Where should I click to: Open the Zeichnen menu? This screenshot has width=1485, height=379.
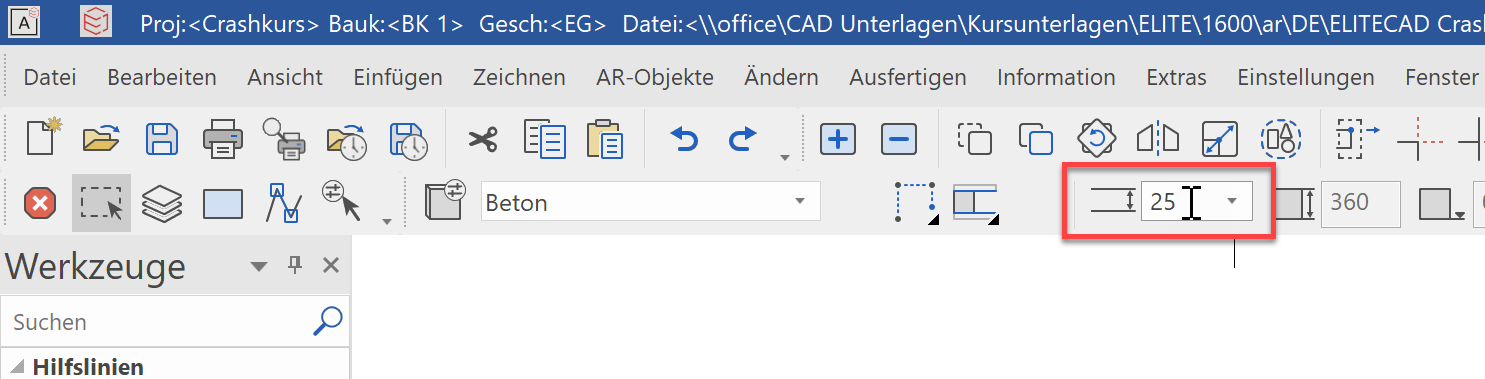click(519, 77)
